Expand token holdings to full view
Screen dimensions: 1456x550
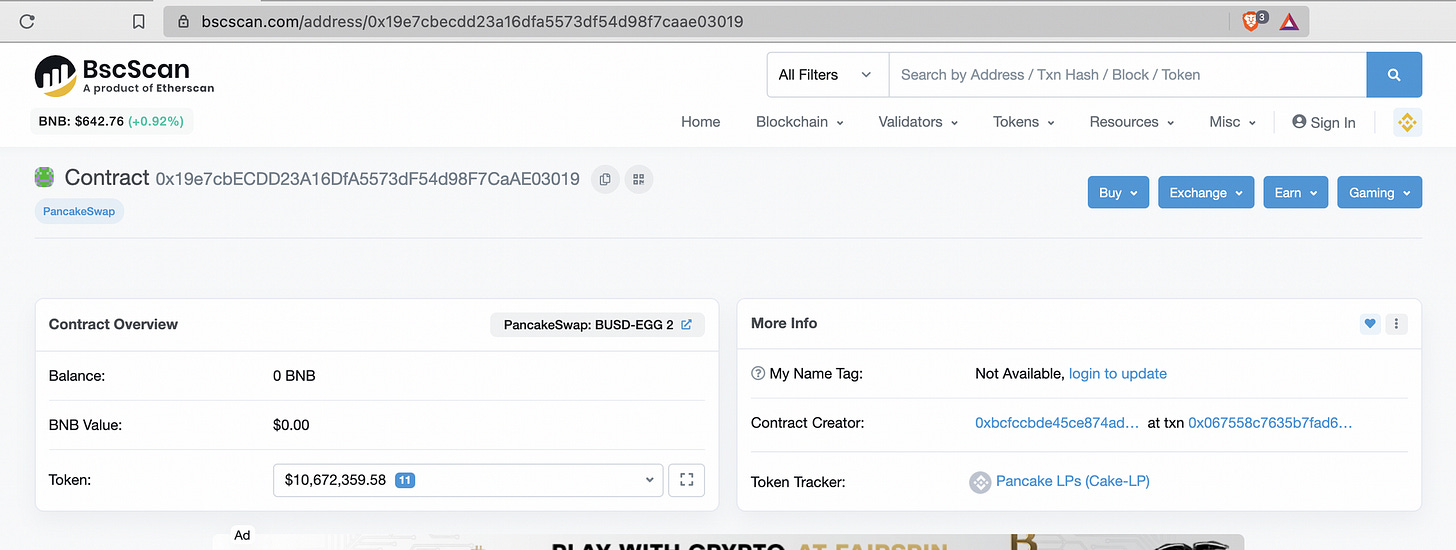point(687,480)
